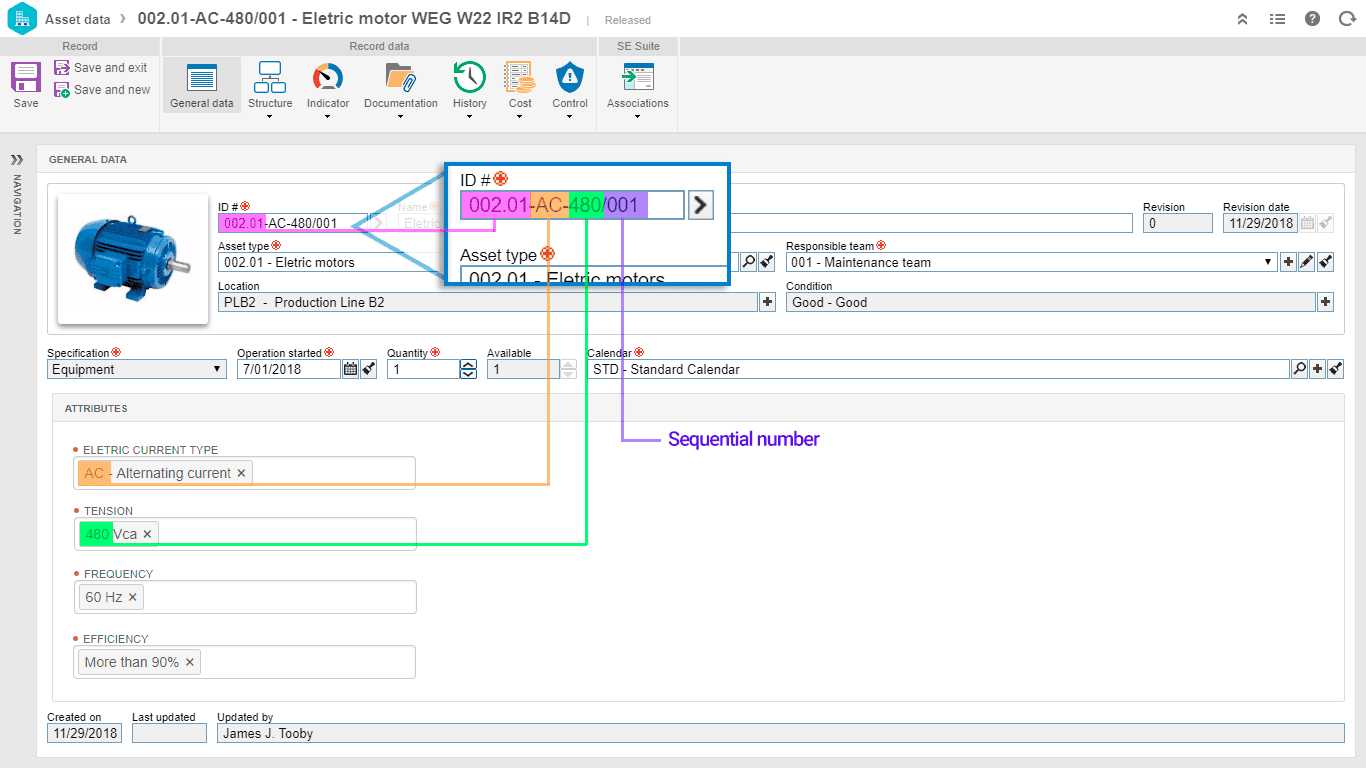
Task: Open the date picker for Operation started
Action: point(349,368)
